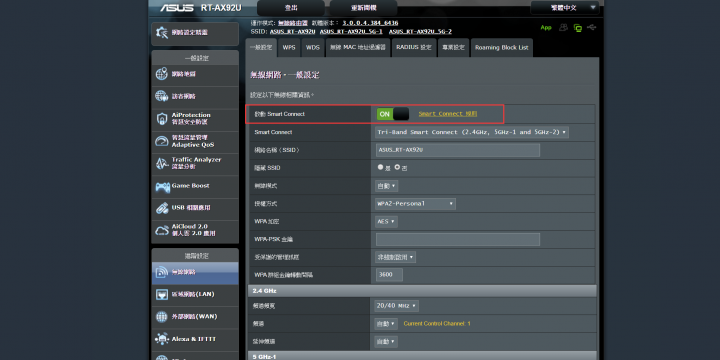This screenshot has width=720, height=360.
Task: Open the Game Boost gamepad icon
Action: point(162,186)
